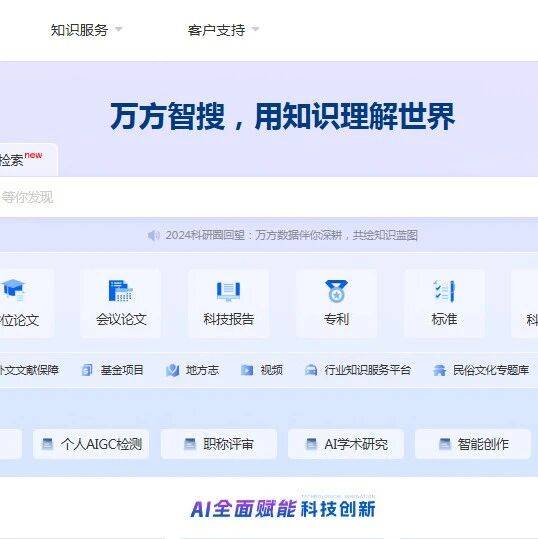Click the 民俗文化专题库 icon

(440, 370)
